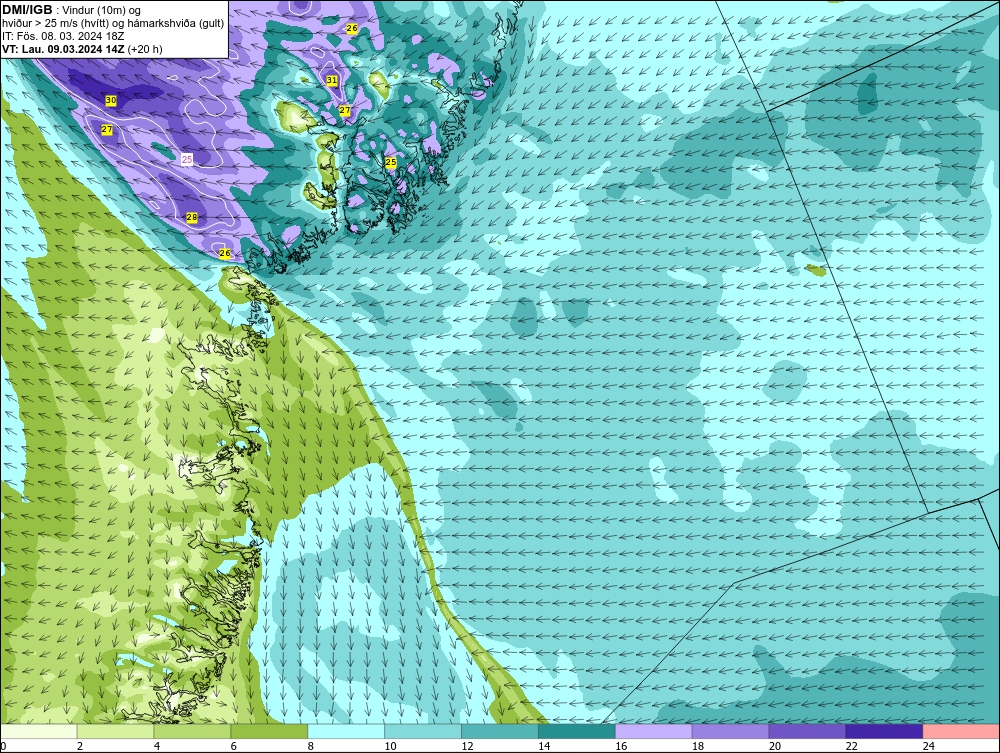
Task: Click the yellow gust label reading 31
Action: (332, 80)
